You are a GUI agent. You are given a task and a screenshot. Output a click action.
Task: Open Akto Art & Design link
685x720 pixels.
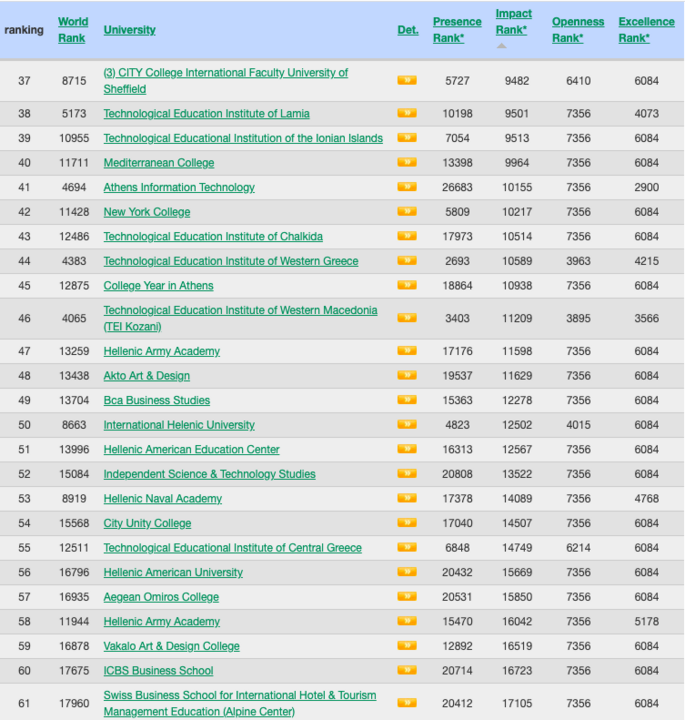pos(146,376)
